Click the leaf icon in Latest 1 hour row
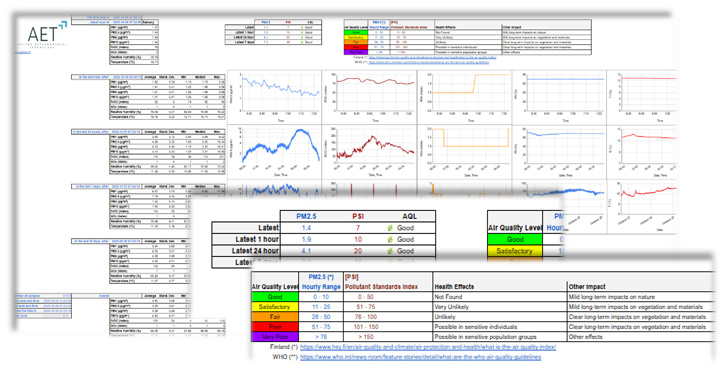This screenshot has height=372, width=725. pos(390,239)
